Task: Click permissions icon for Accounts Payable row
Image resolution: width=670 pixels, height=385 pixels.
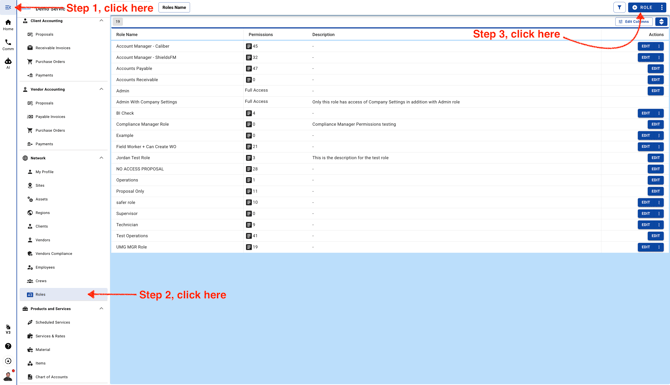Action: (x=249, y=68)
